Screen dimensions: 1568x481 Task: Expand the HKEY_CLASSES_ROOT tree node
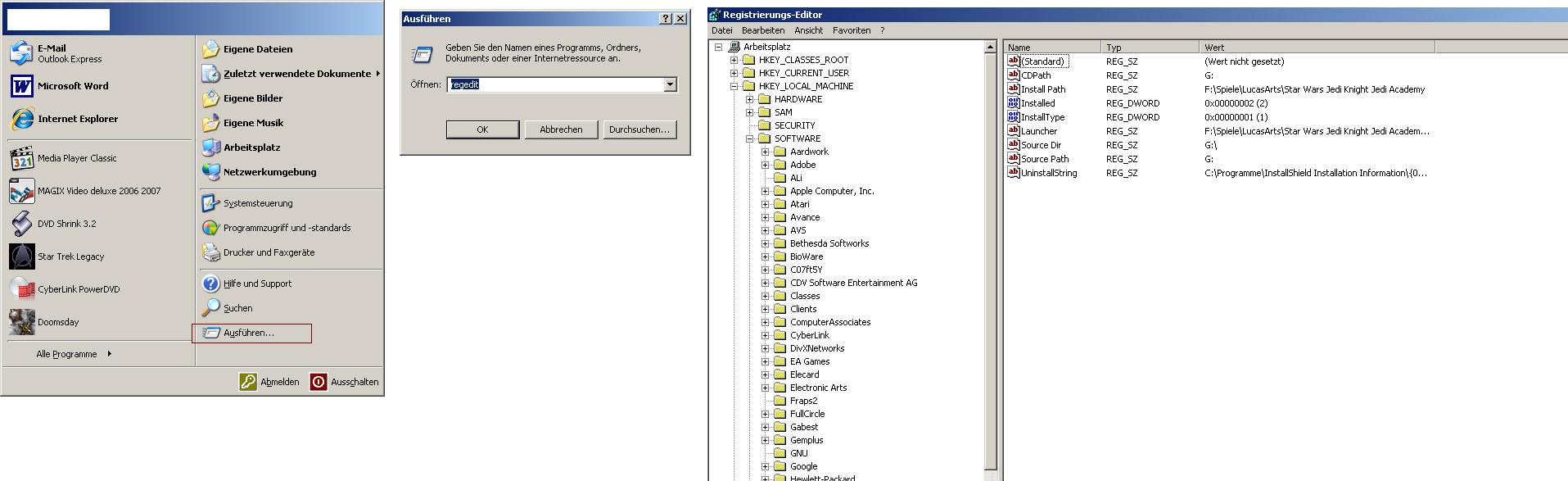click(x=734, y=60)
